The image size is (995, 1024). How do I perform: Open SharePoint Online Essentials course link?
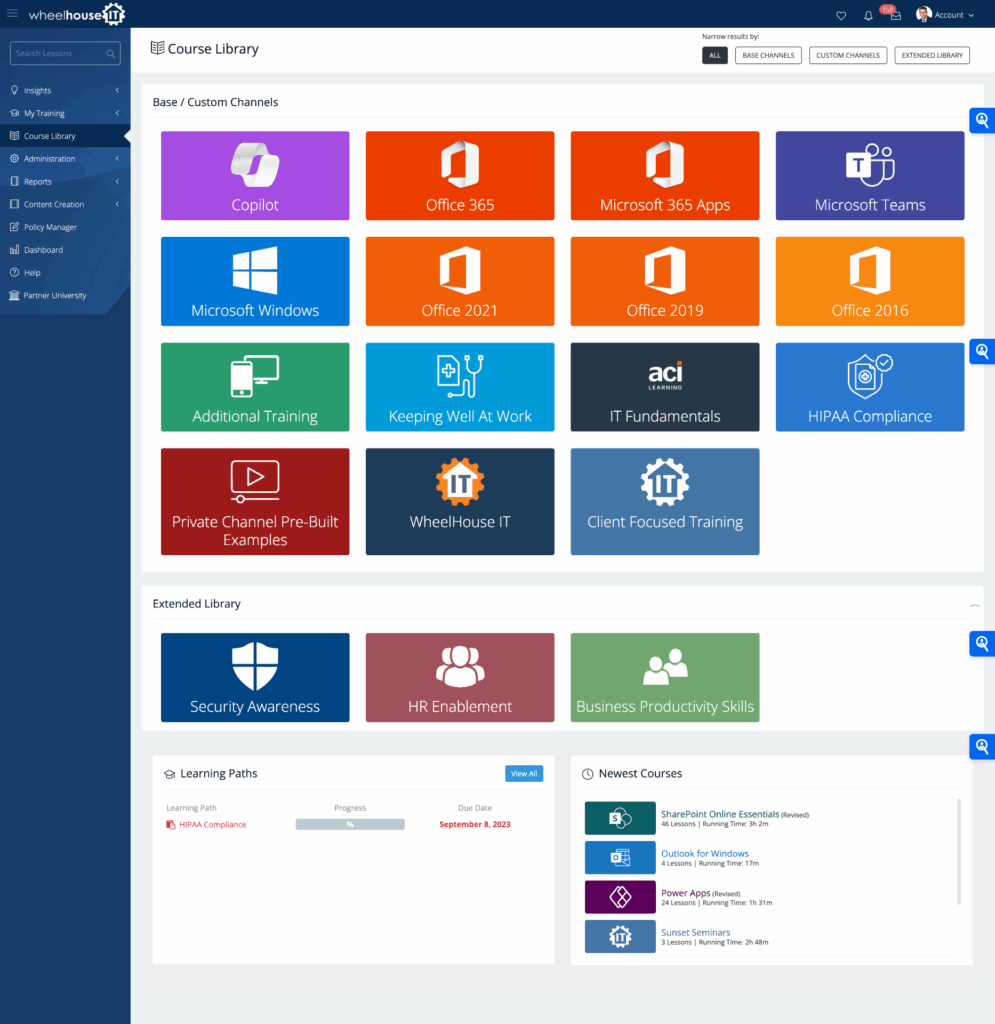[x=719, y=814]
